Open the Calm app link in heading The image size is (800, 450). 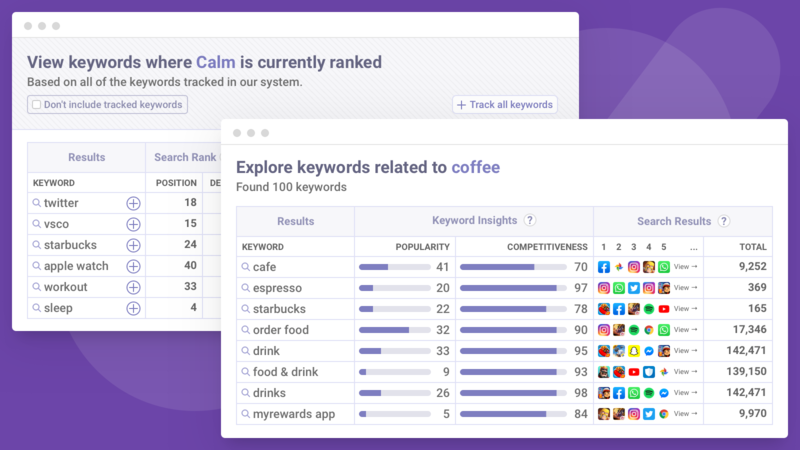click(215, 62)
